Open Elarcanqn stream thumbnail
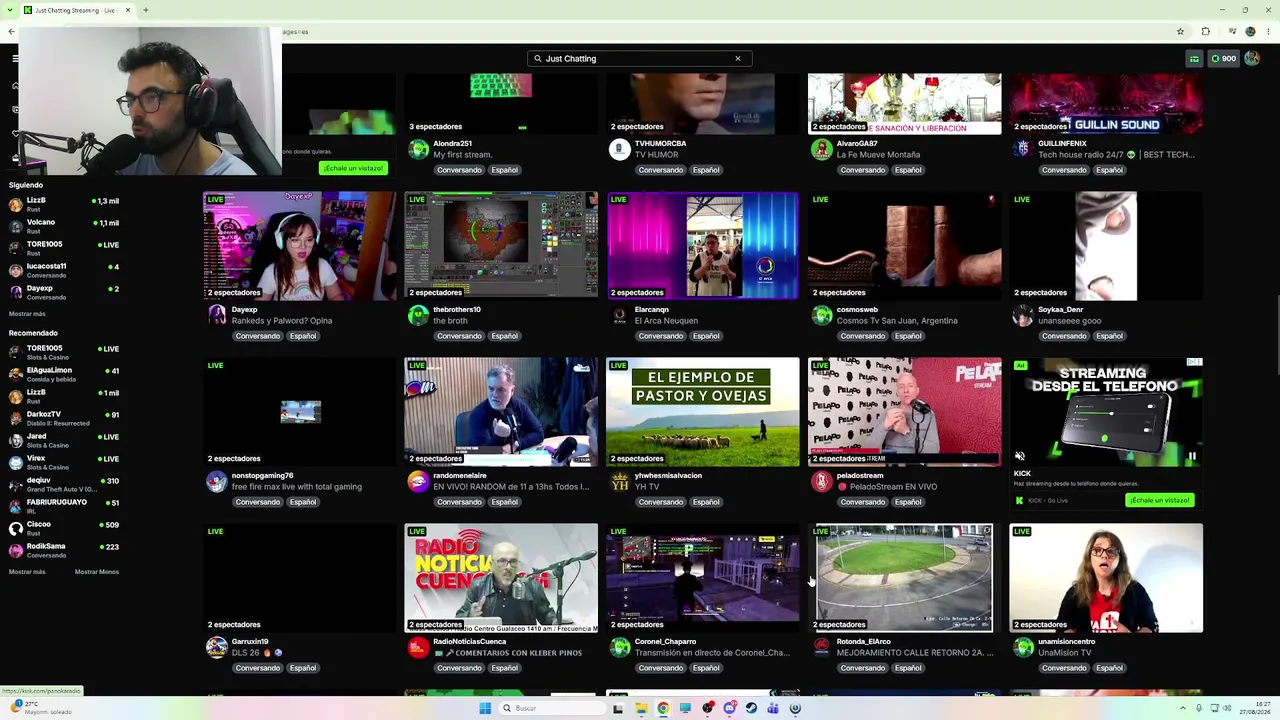Image resolution: width=1280 pixels, height=720 pixels. (x=703, y=246)
